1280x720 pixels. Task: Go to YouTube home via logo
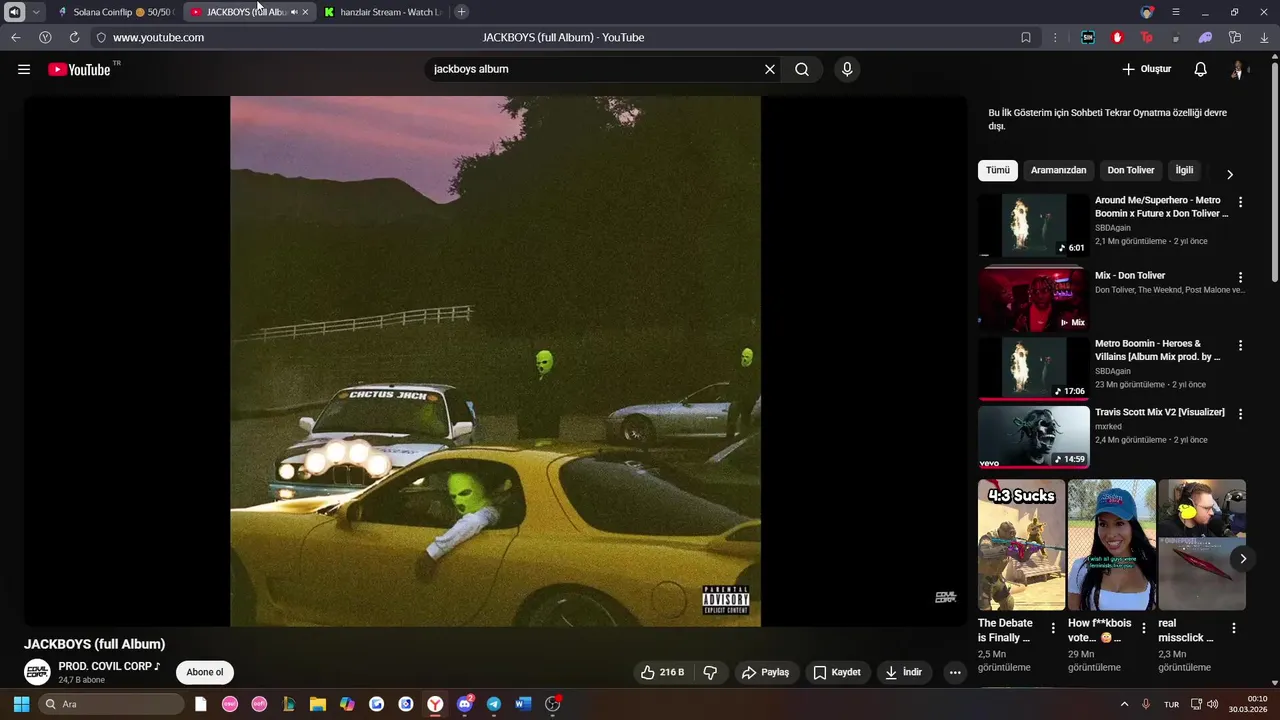pos(79,69)
